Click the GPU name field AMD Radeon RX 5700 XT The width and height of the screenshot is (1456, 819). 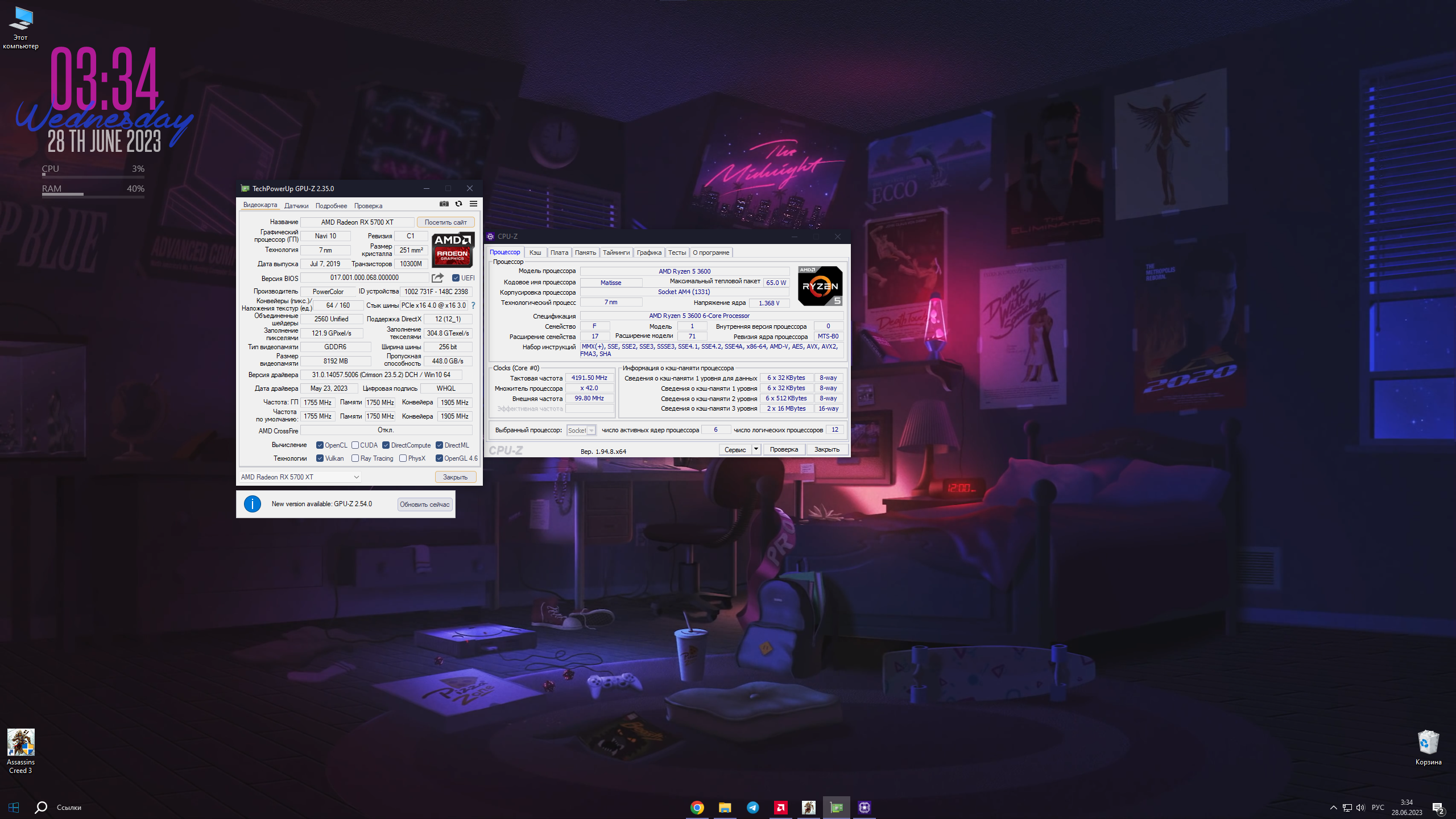click(357, 222)
